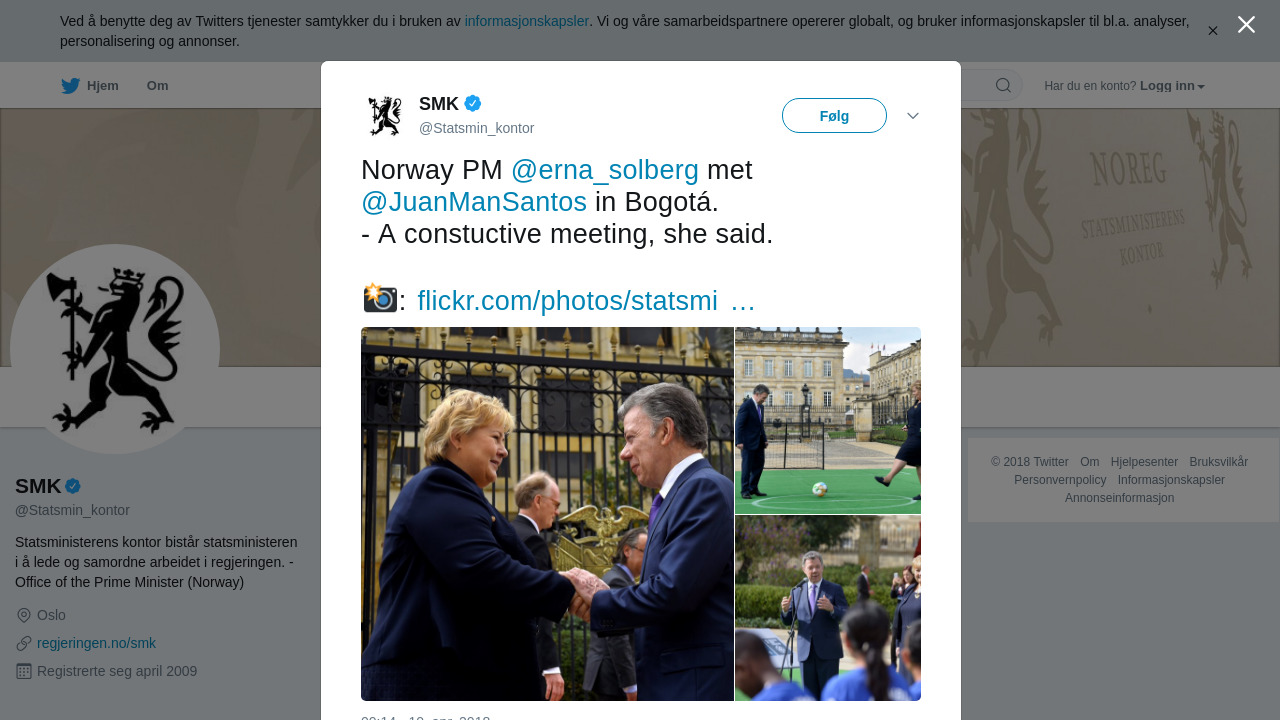Open the informasjonskapsler link in the cookie notice
The image size is (1280, 720).
[x=526, y=21]
